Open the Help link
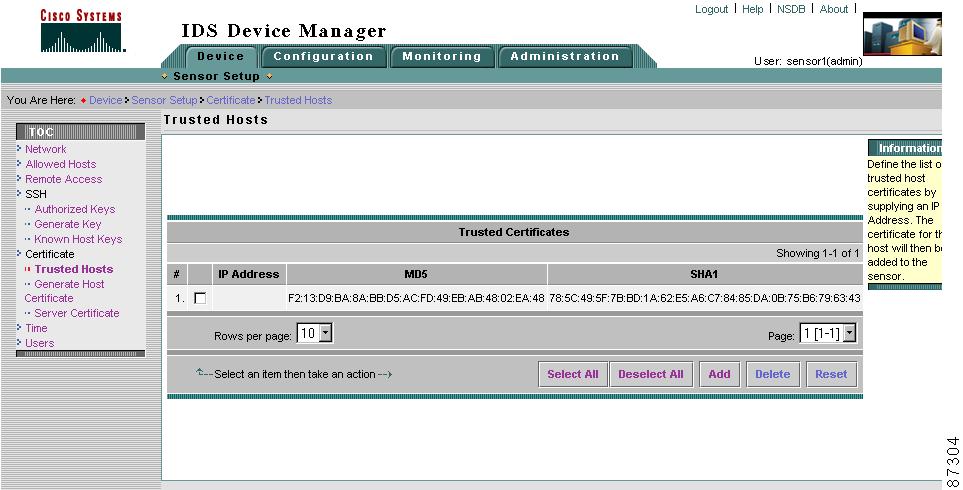 (x=752, y=9)
